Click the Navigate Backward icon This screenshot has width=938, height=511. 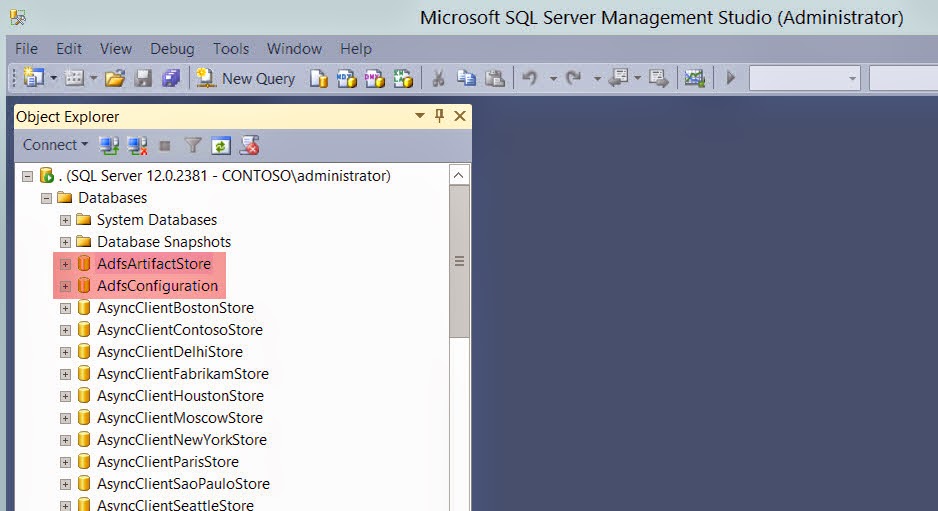click(619, 78)
